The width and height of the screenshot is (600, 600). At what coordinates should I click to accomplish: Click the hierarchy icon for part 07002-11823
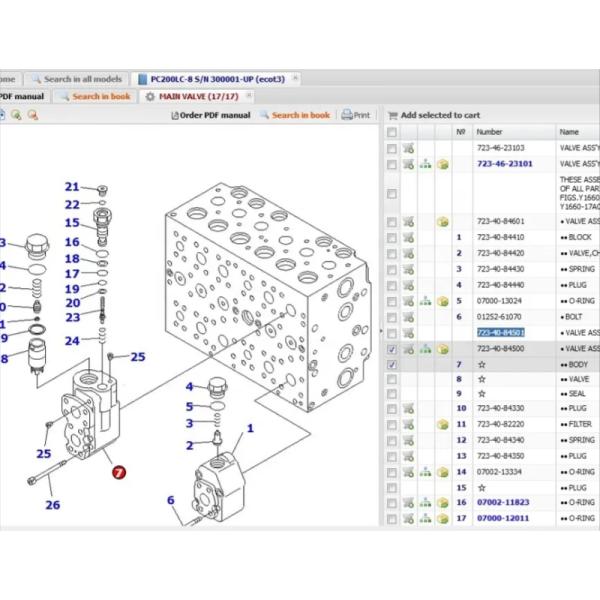point(425,502)
